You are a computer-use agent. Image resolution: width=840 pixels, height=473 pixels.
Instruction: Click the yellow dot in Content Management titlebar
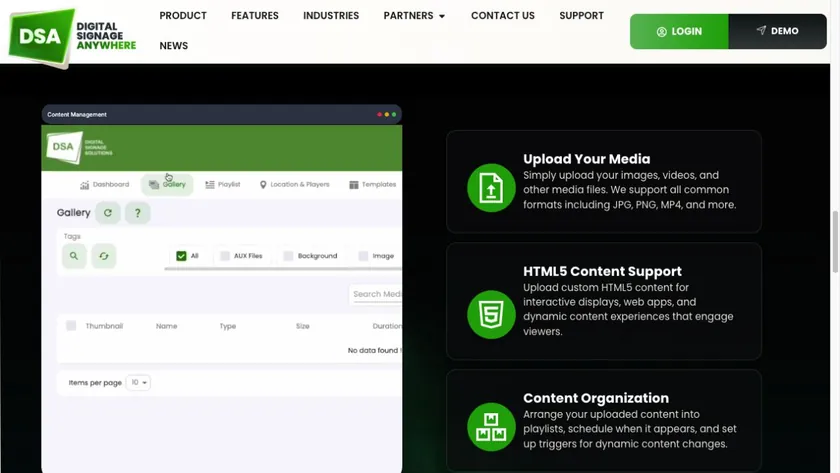tap(387, 115)
